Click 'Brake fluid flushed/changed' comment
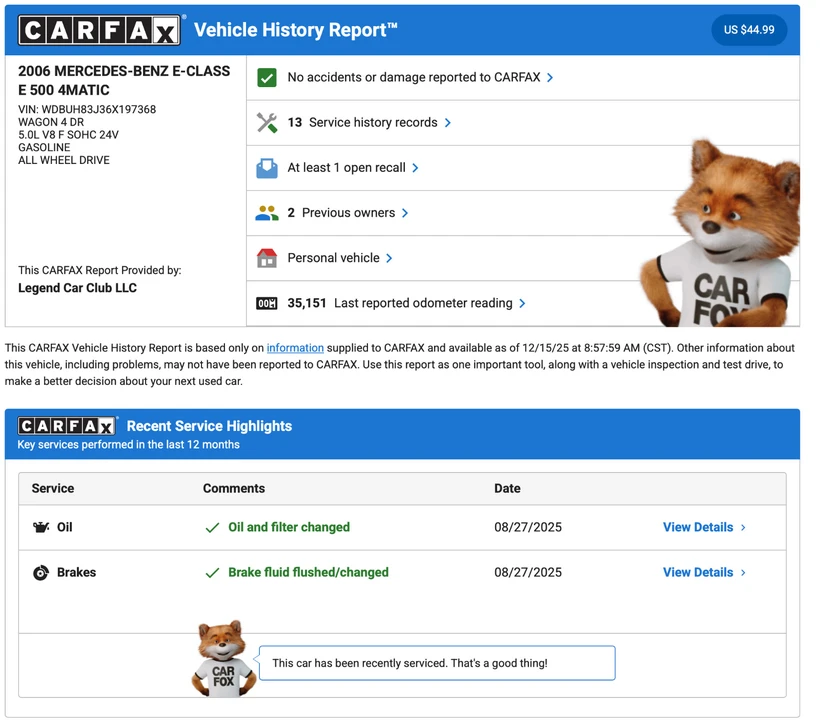 click(309, 573)
